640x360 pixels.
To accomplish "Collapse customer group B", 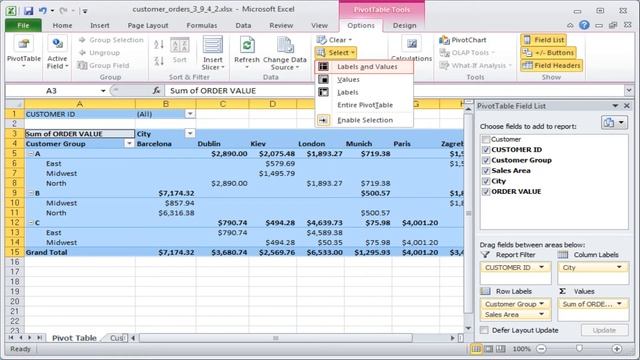I will [31, 193].
